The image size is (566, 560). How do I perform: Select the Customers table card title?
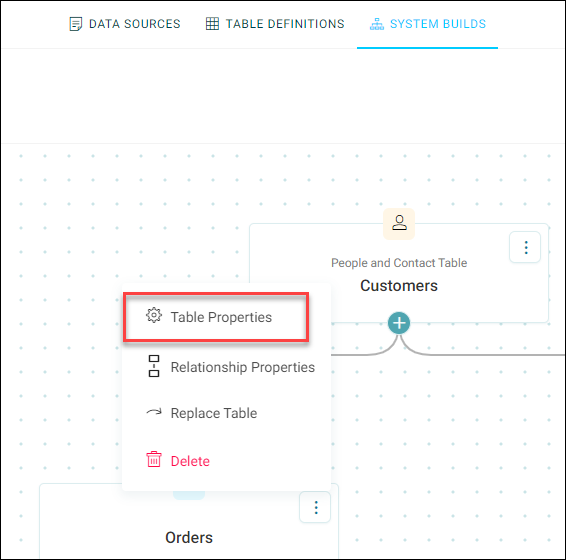(x=399, y=286)
